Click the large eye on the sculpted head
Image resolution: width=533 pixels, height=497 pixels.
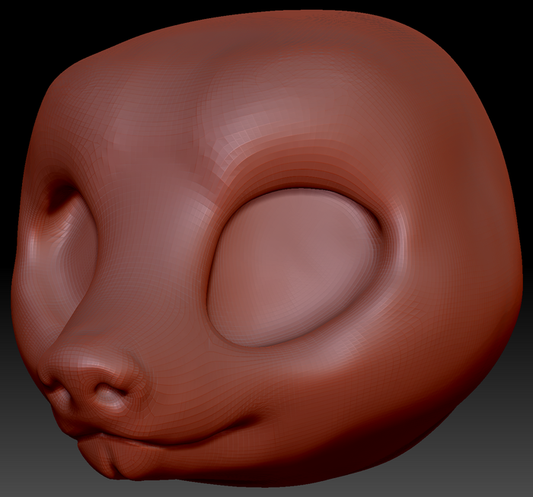294,268
